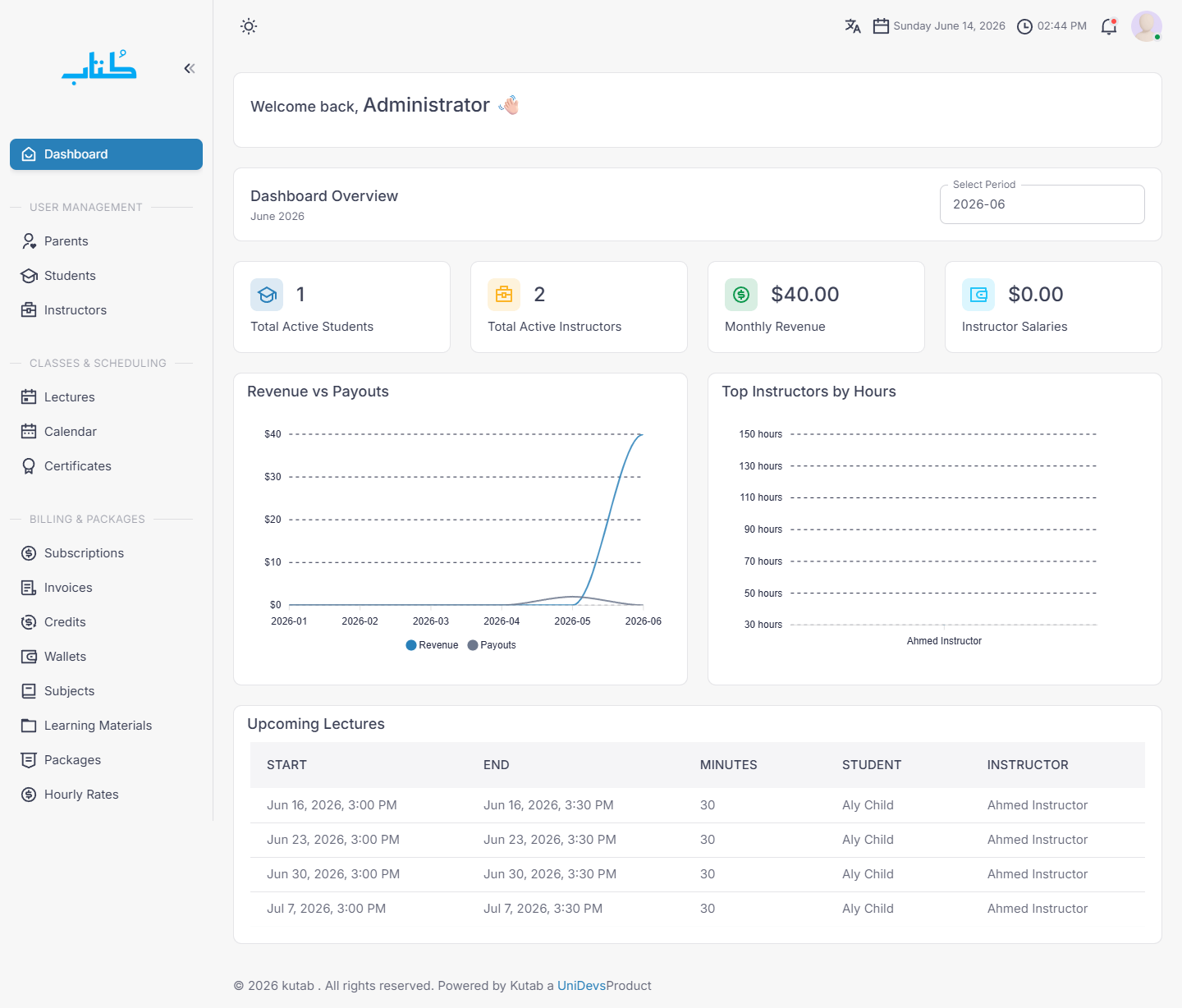The height and width of the screenshot is (1008, 1182).
Task: Click the Ahmed Instructor chart label
Action: (x=944, y=641)
